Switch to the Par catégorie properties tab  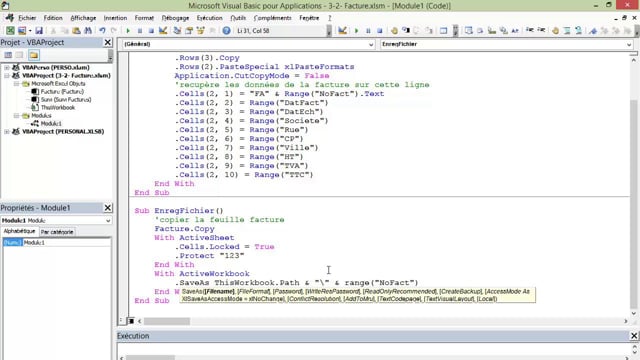[57, 232]
